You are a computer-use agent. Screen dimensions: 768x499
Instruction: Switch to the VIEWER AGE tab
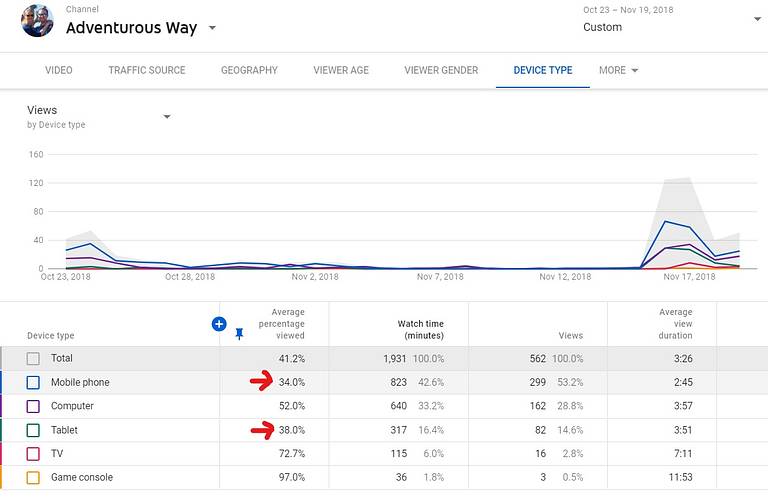tap(341, 70)
